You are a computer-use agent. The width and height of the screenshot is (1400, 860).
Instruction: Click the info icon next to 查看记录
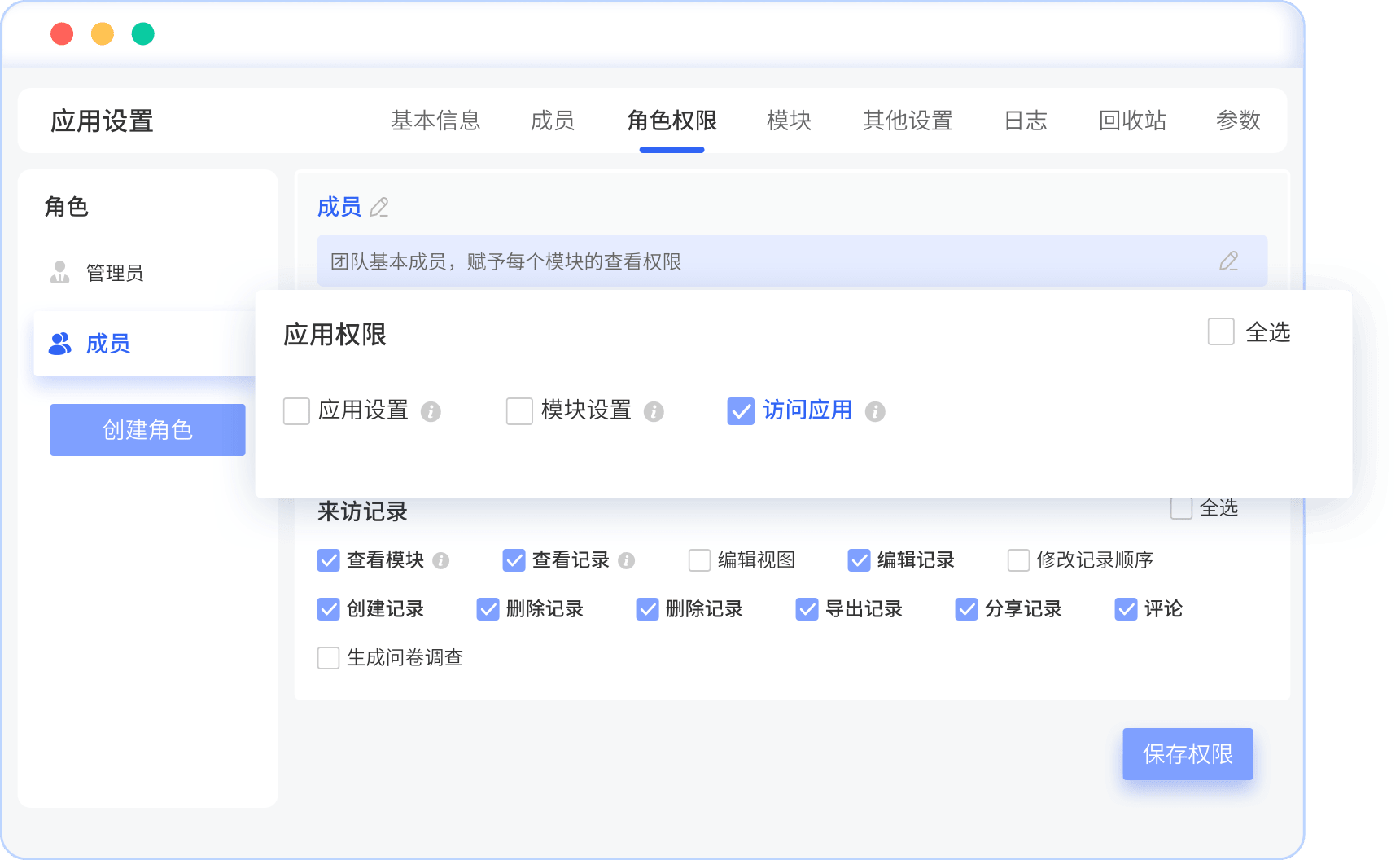click(625, 560)
